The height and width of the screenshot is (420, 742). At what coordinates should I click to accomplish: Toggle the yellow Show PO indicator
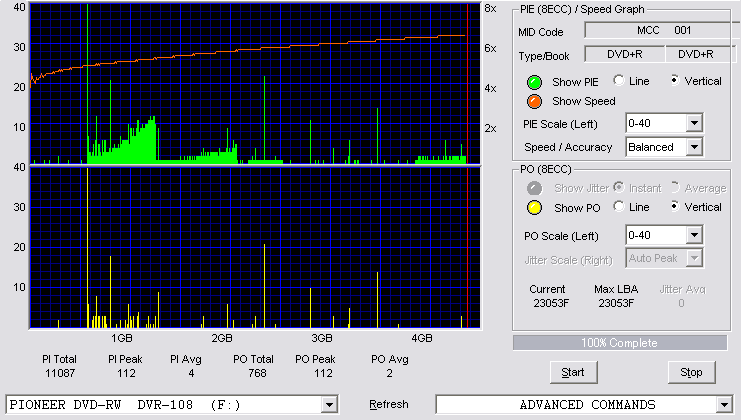coord(534,208)
